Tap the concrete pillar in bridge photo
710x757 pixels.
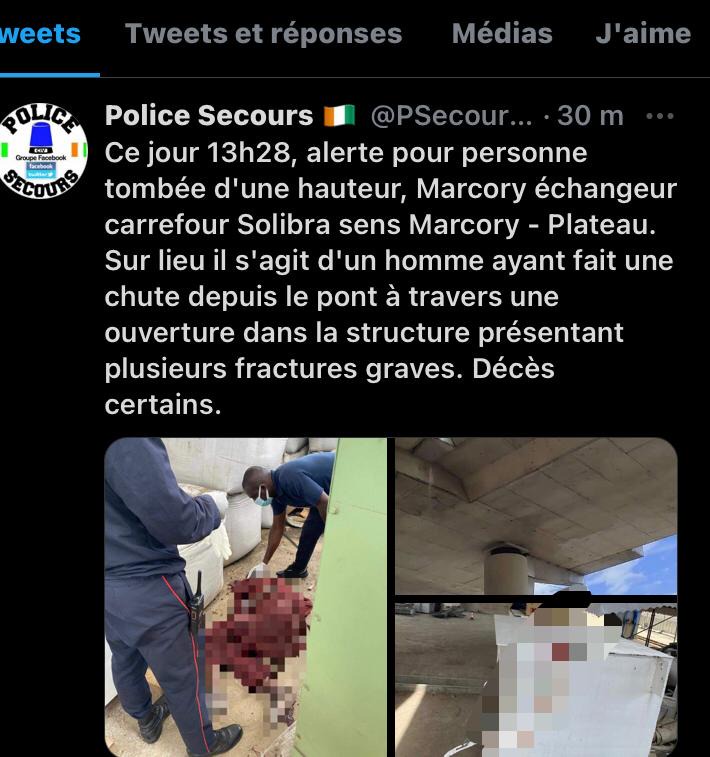tap(506, 570)
